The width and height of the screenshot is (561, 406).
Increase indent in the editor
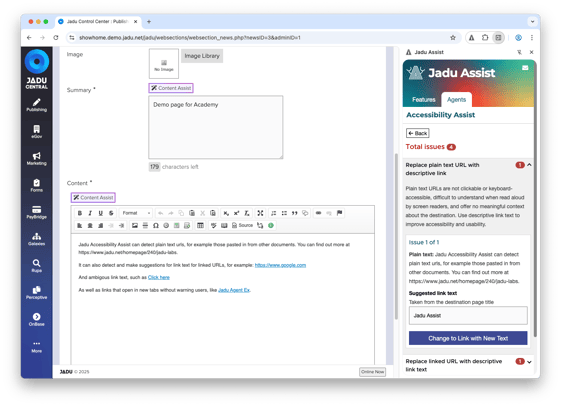[x=122, y=226]
